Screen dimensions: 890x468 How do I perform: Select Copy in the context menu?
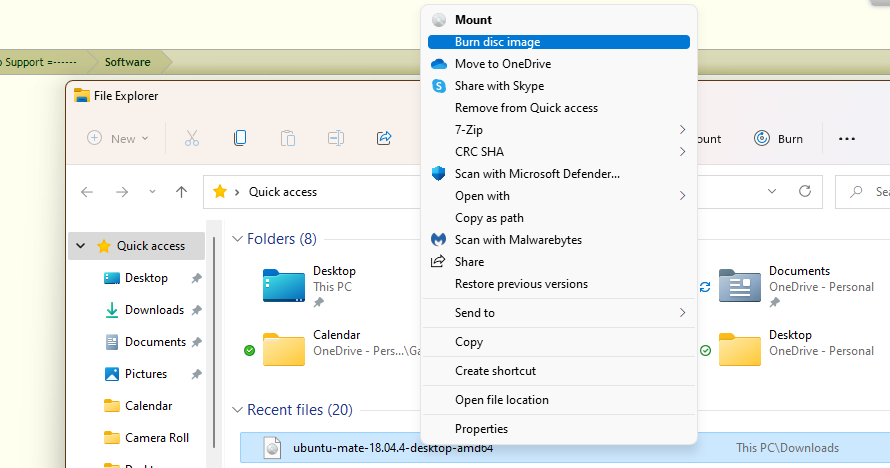[x=559, y=342]
